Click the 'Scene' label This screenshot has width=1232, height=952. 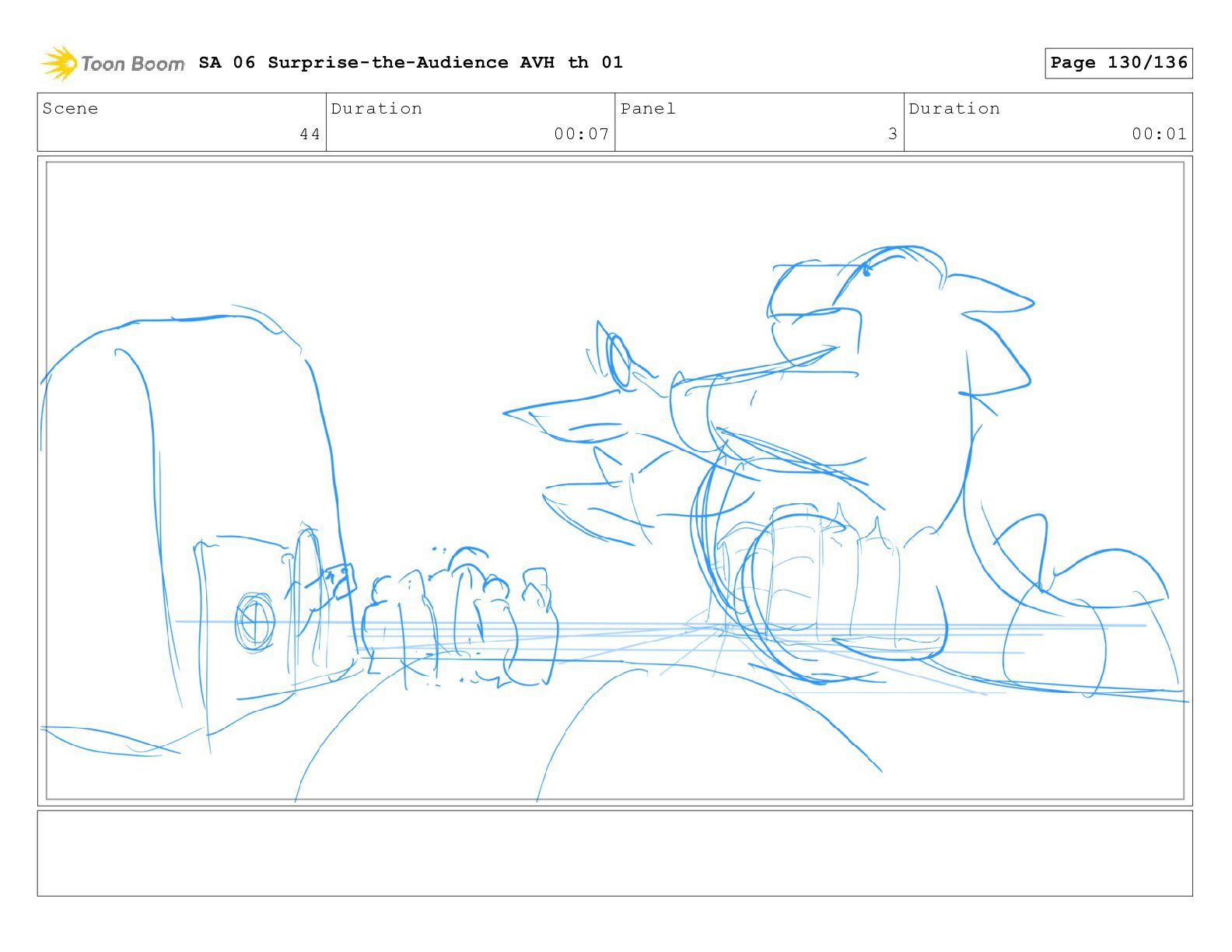click(x=71, y=109)
